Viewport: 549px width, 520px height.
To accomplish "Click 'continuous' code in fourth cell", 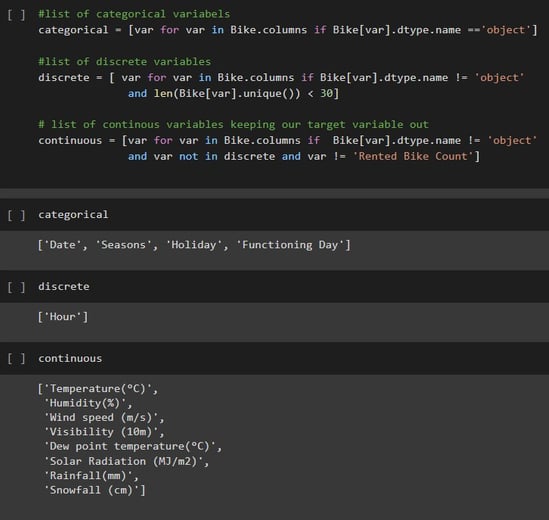I will point(70,359).
